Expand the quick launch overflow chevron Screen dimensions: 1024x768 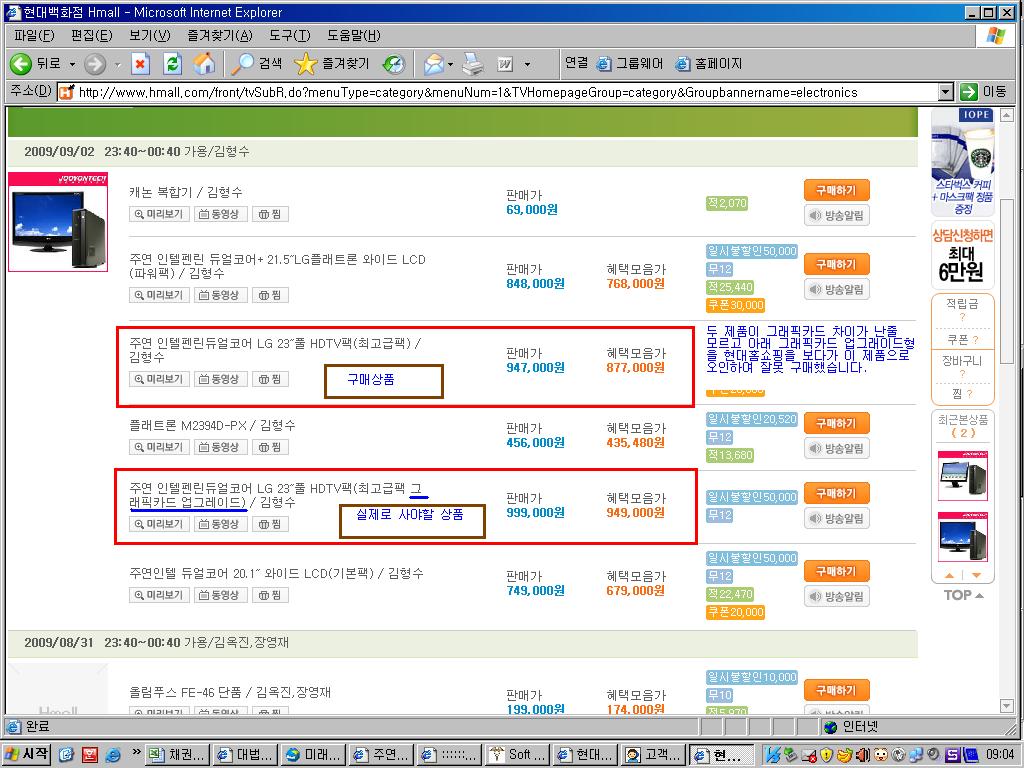click(x=136, y=753)
